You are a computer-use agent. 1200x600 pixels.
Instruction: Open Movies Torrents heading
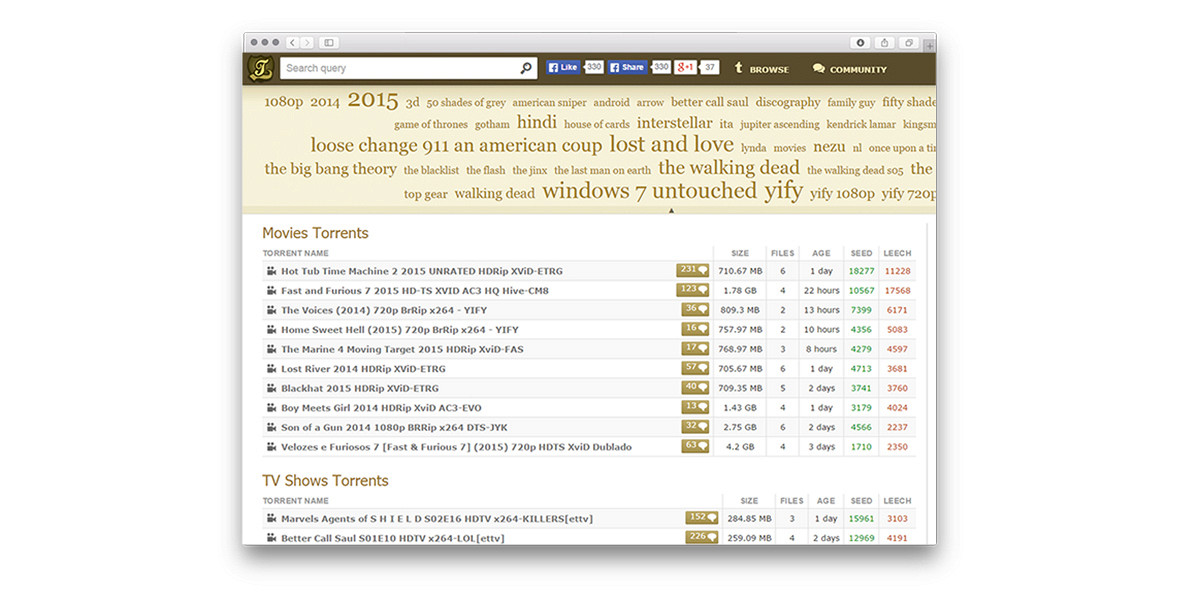(315, 233)
